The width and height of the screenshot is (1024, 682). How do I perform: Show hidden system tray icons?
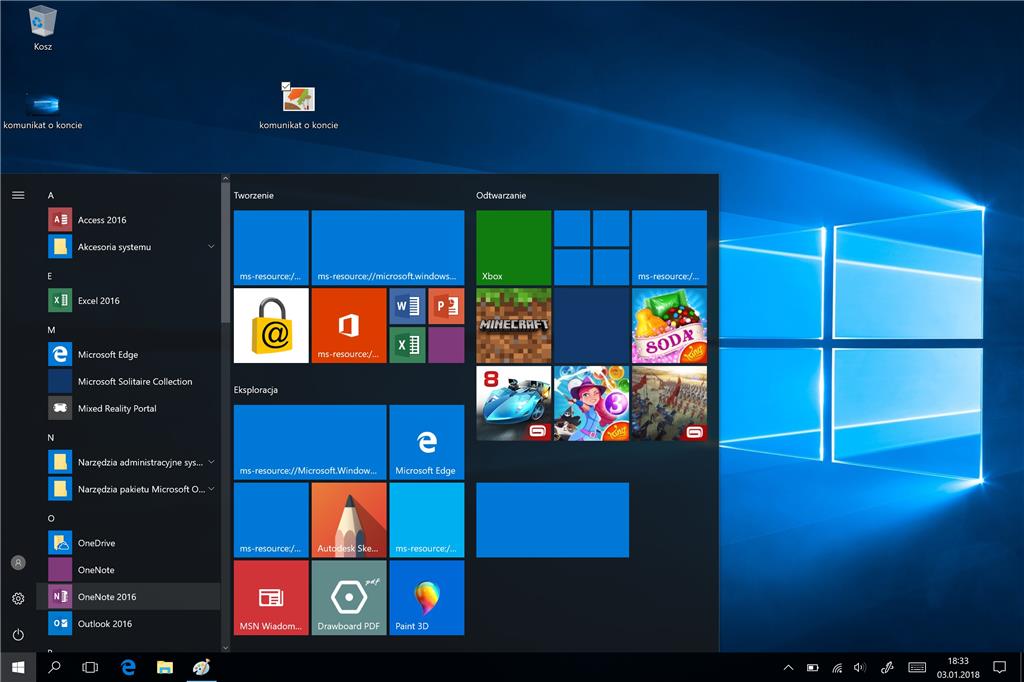pos(788,668)
